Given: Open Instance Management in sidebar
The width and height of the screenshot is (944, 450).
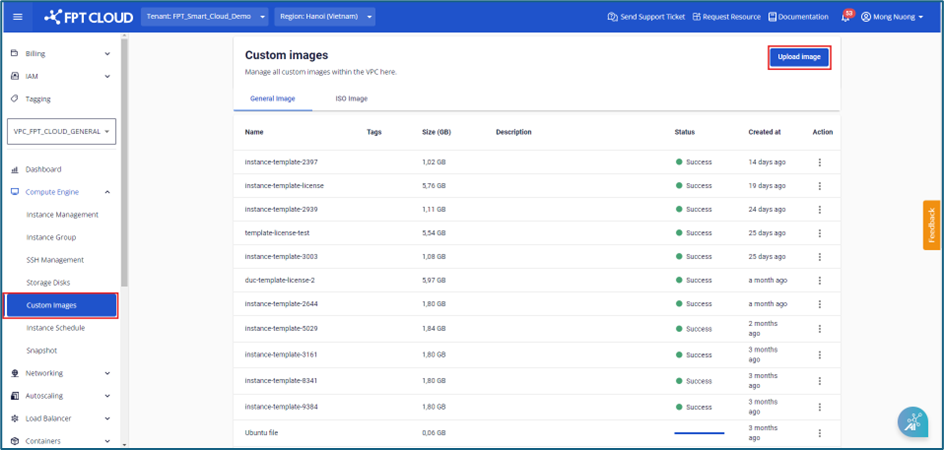Looking at the screenshot, I should 62,215.
